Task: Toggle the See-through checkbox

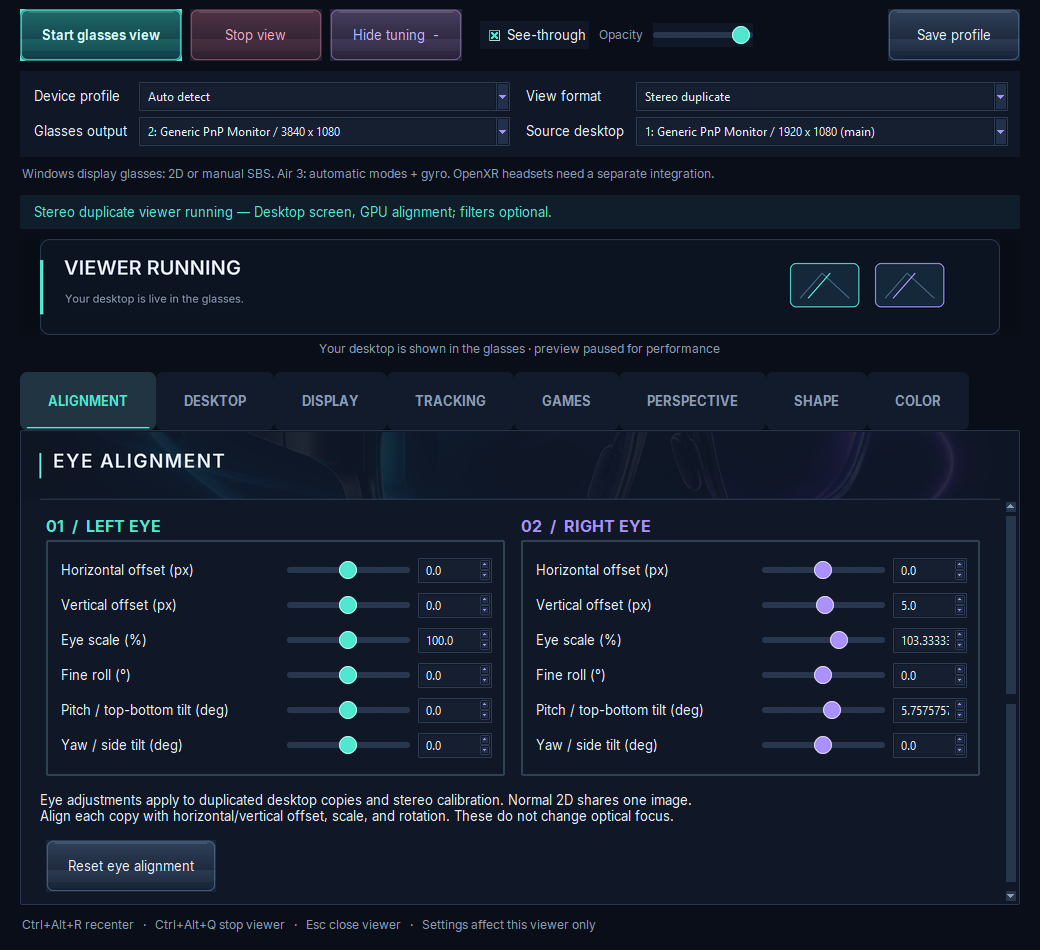Action: [495, 35]
